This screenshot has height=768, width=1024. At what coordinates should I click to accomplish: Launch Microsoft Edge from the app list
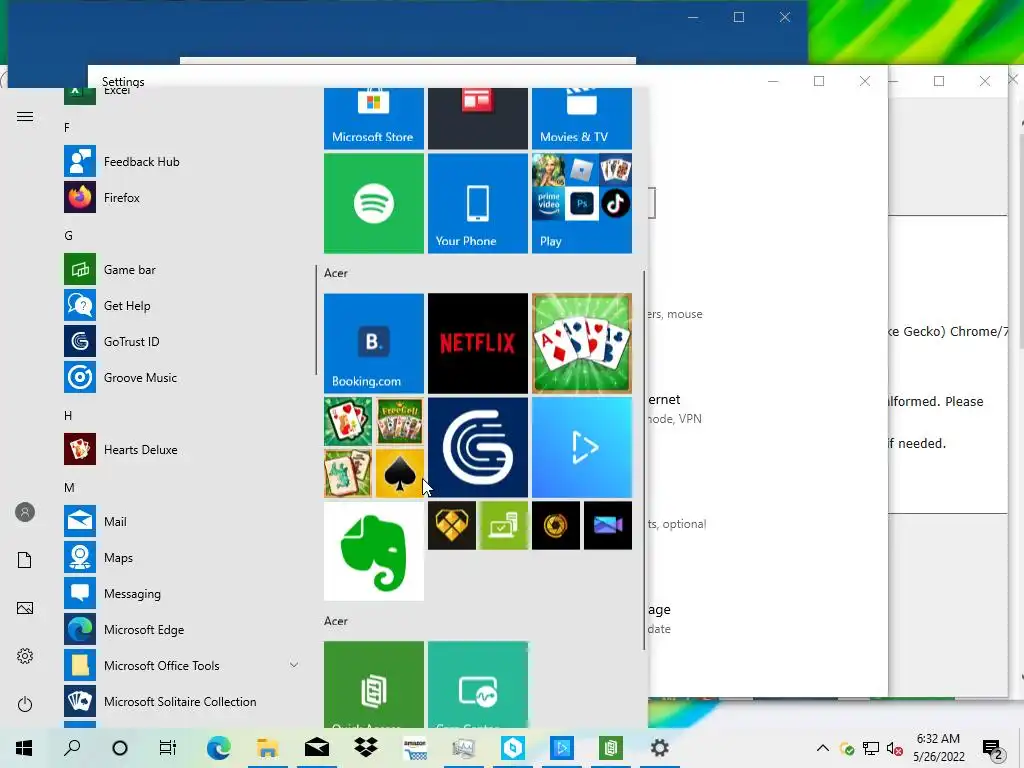(183, 629)
